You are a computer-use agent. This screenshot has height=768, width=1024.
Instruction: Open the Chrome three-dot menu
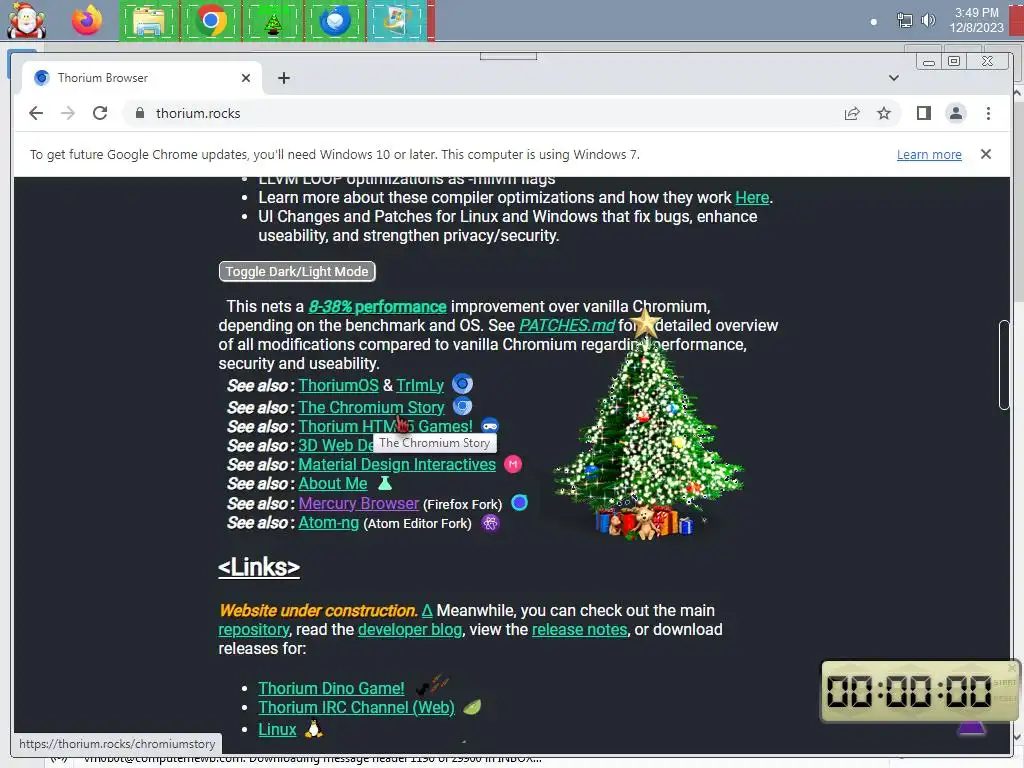click(988, 114)
